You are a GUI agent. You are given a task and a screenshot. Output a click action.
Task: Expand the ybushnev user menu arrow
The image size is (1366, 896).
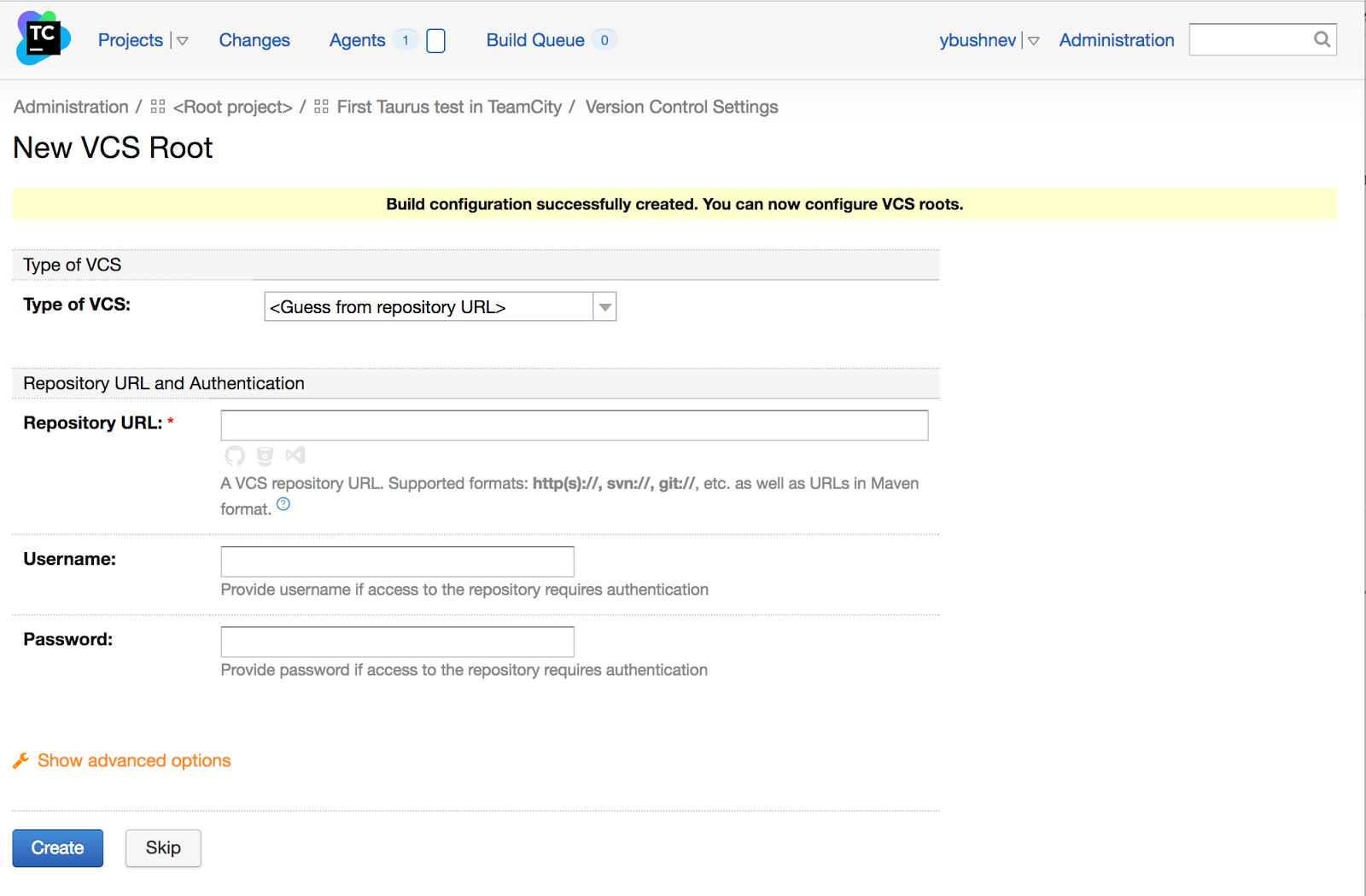click(x=1033, y=41)
